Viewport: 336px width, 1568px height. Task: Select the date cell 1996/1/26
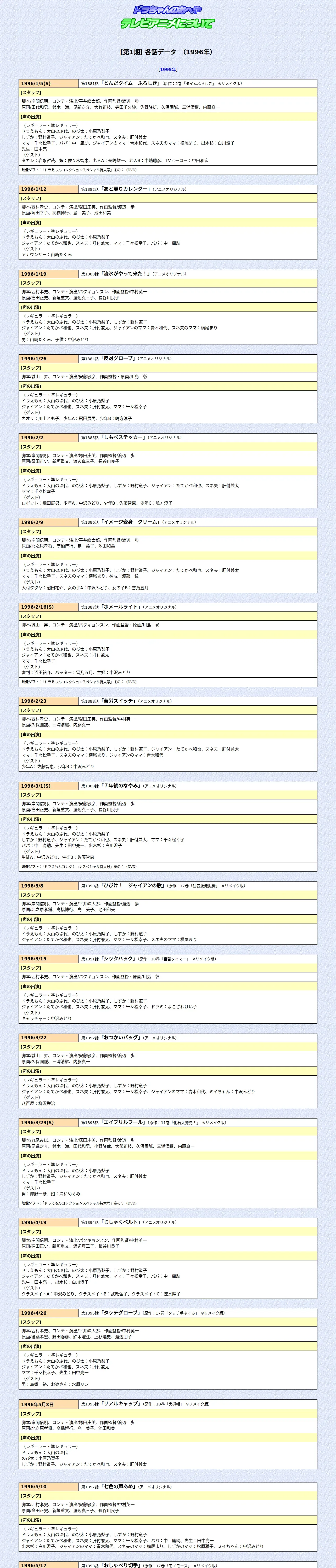pyautogui.click(x=49, y=359)
